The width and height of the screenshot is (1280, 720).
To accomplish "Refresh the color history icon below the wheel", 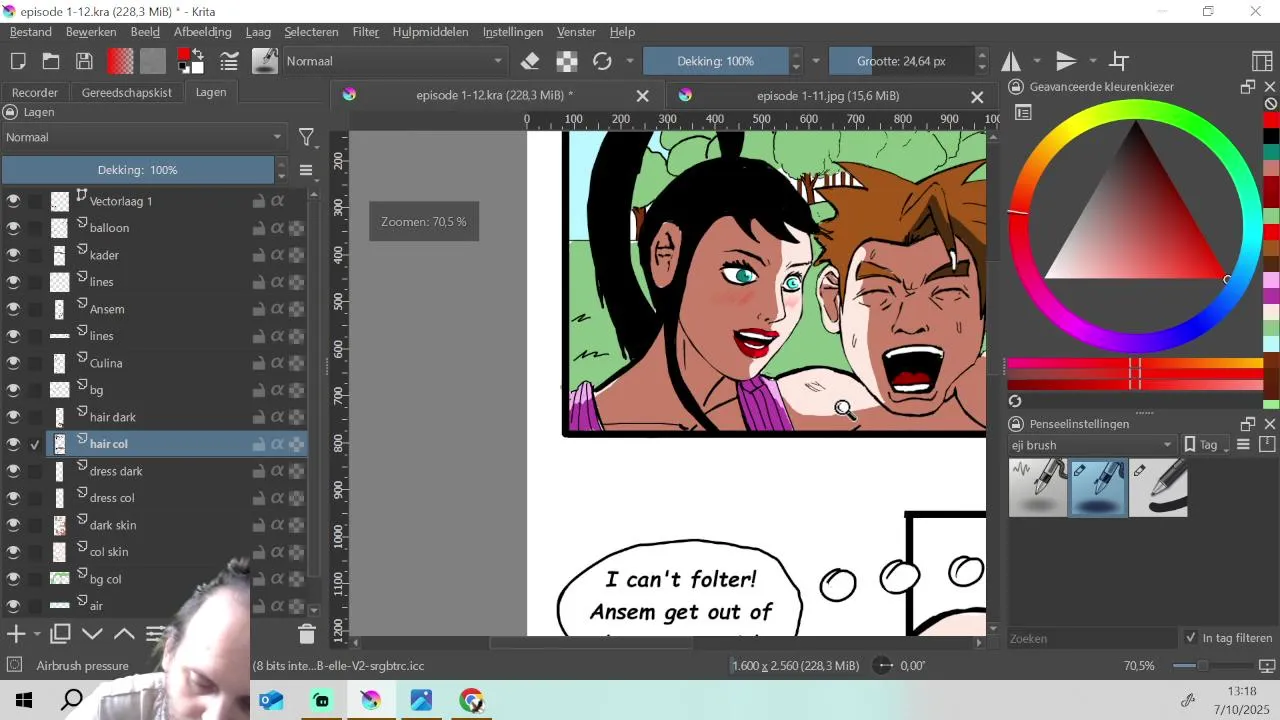I will click(1016, 401).
